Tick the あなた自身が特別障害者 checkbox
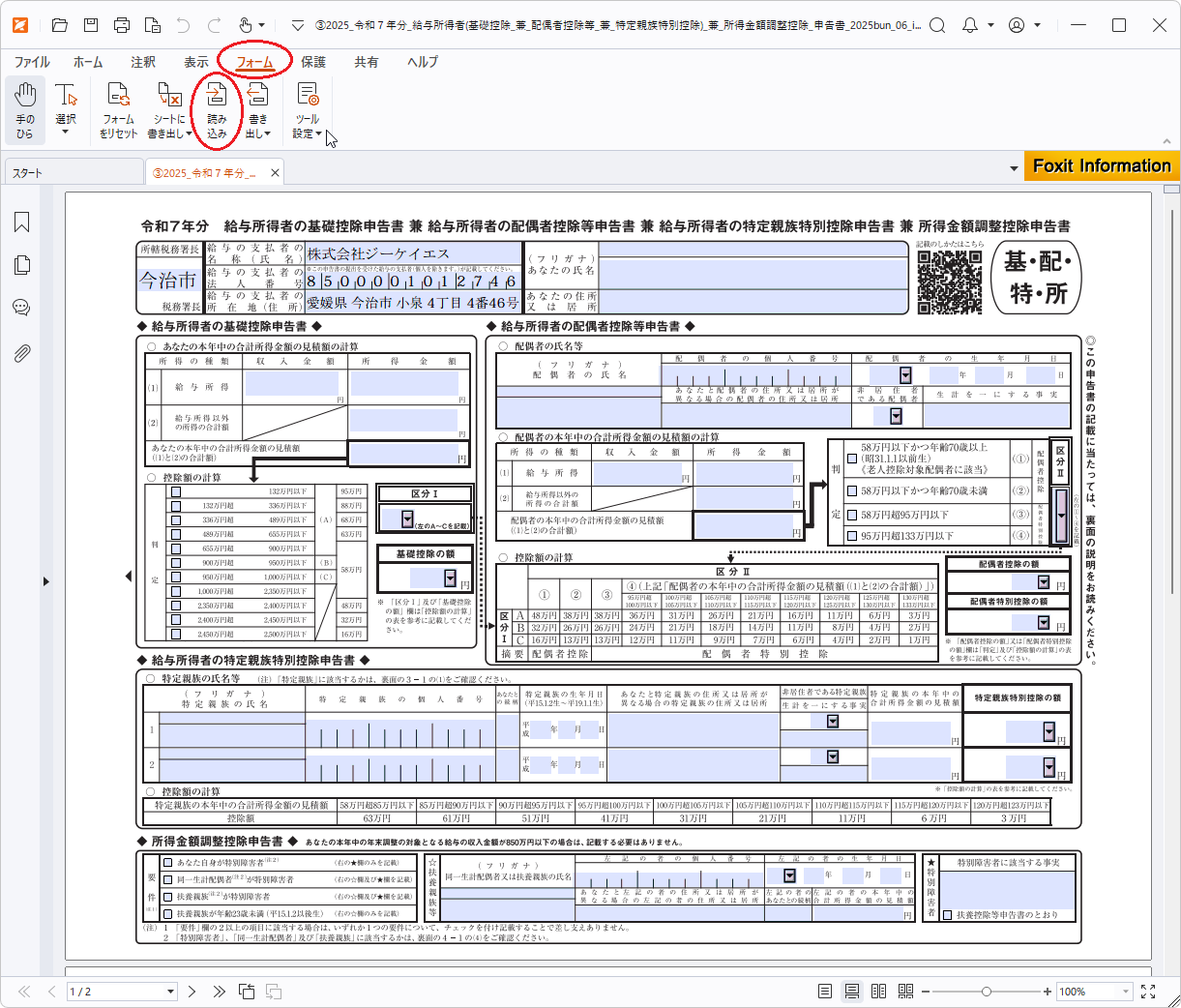This screenshot has height=1008, width=1181. [x=168, y=862]
